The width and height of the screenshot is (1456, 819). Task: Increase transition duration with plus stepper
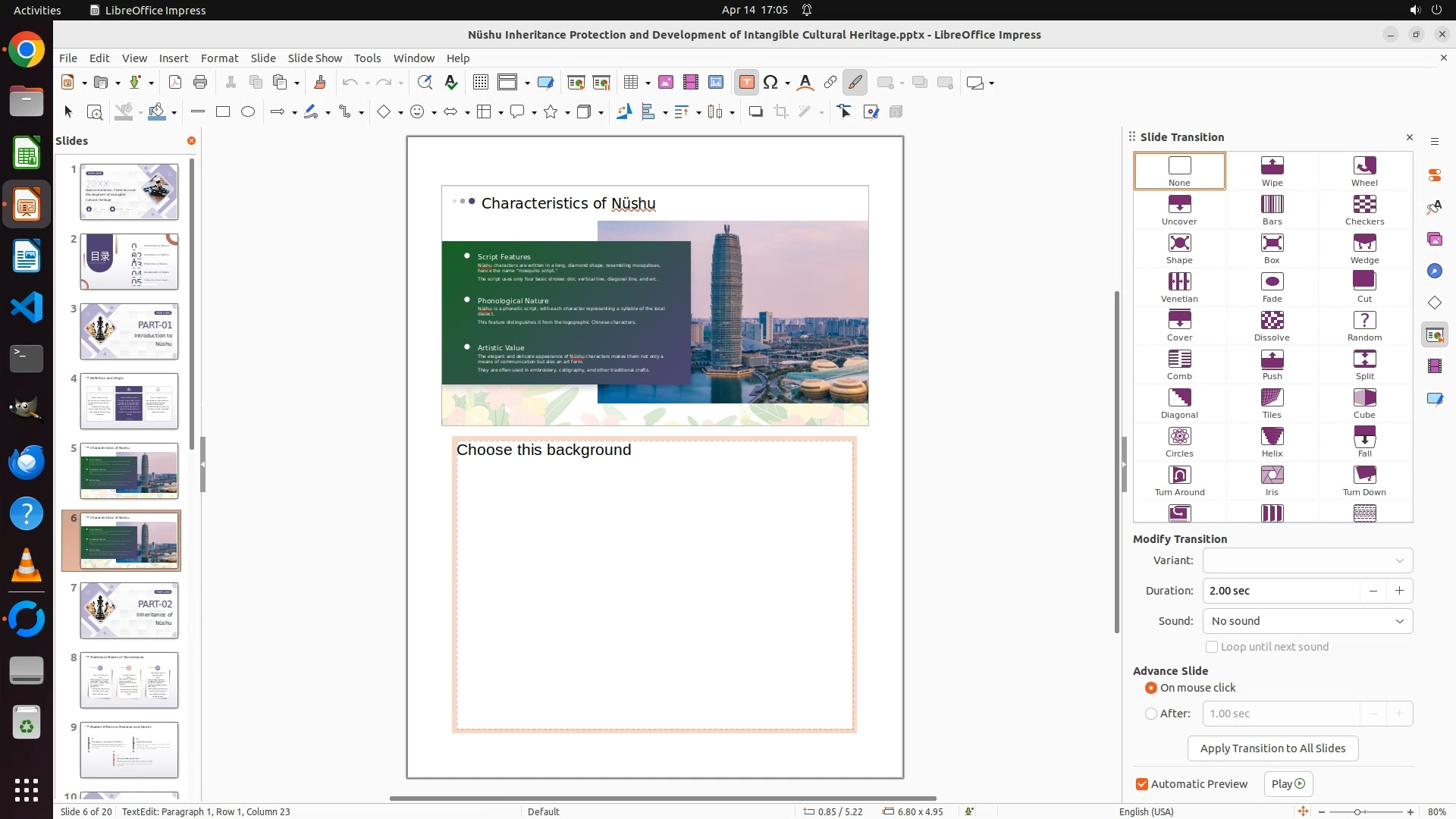coord(1399,591)
